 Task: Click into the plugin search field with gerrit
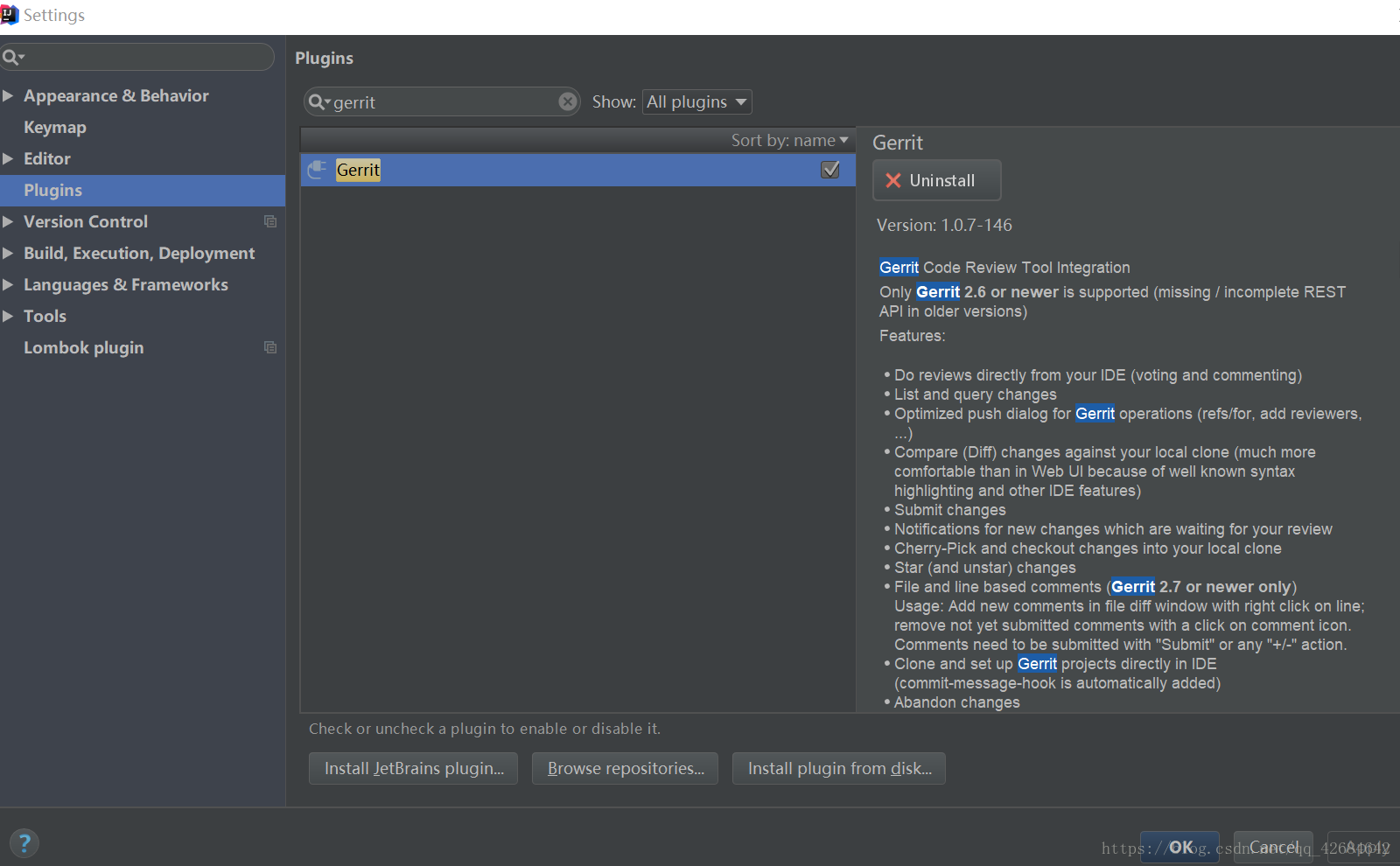[x=442, y=102]
